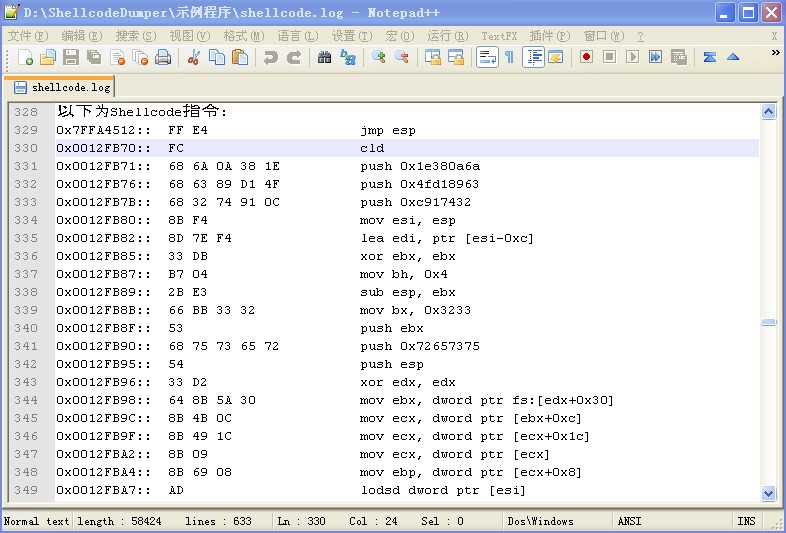Toggle show all characters pilcrow button

[509, 57]
